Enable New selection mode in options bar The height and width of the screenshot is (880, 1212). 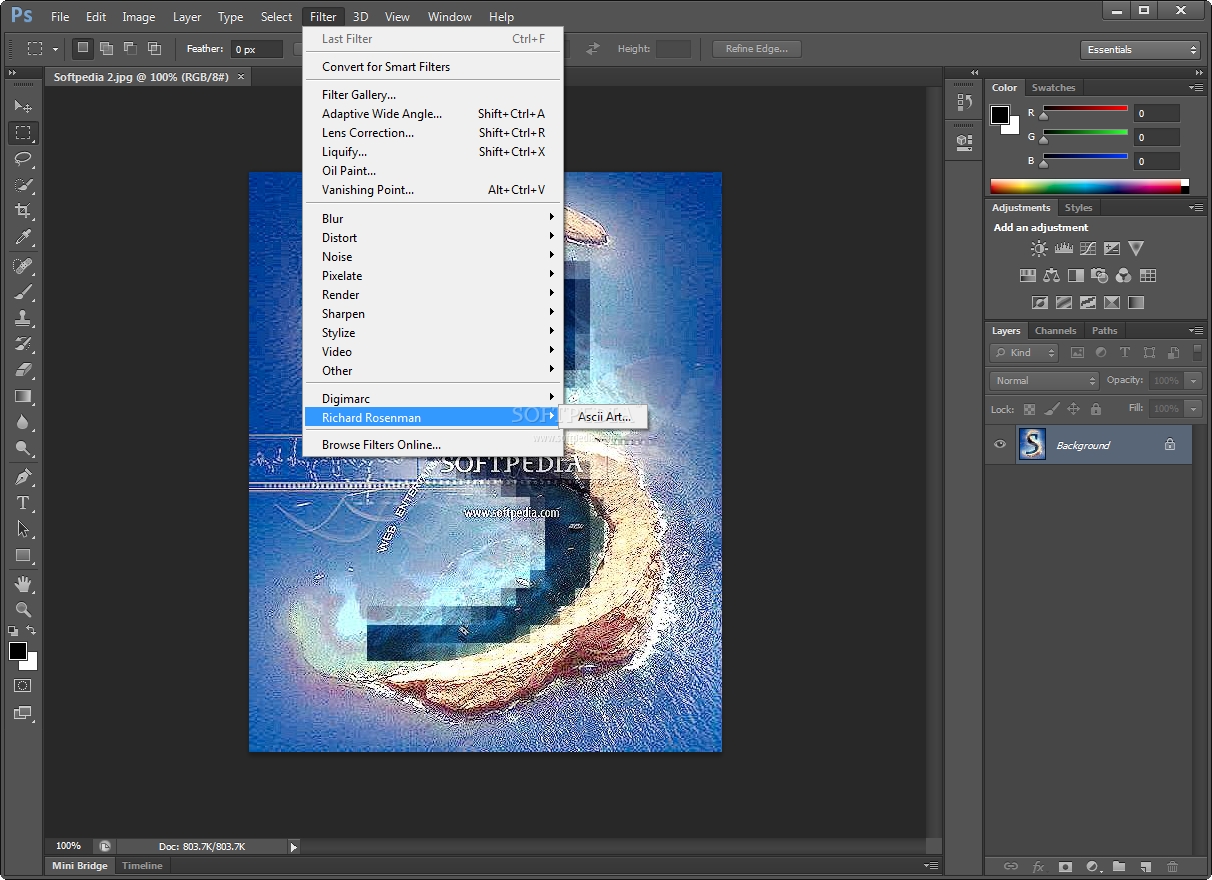tap(83, 48)
